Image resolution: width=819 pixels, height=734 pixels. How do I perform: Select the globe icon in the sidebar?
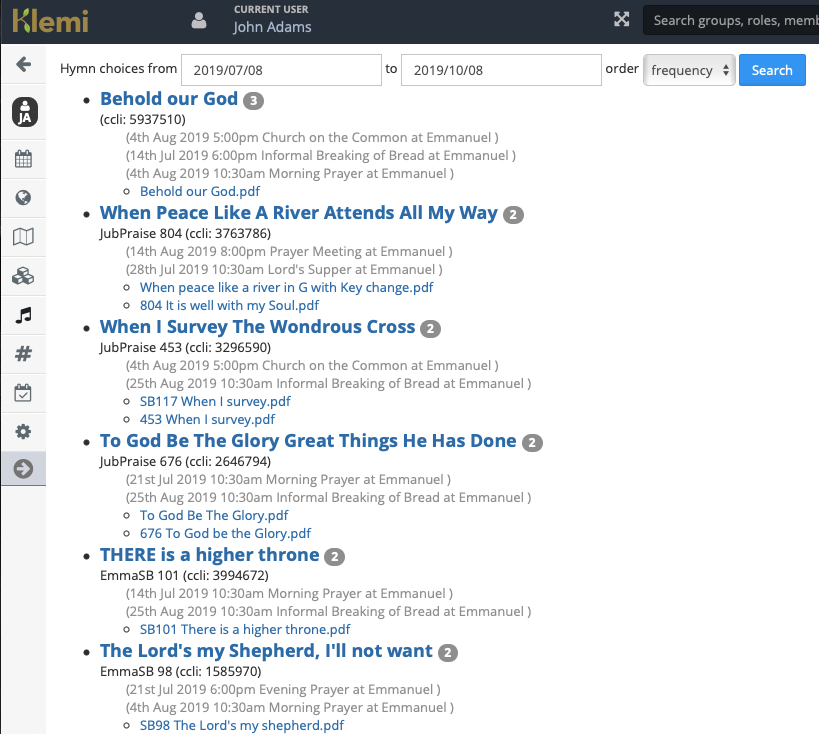[x=23, y=197]
